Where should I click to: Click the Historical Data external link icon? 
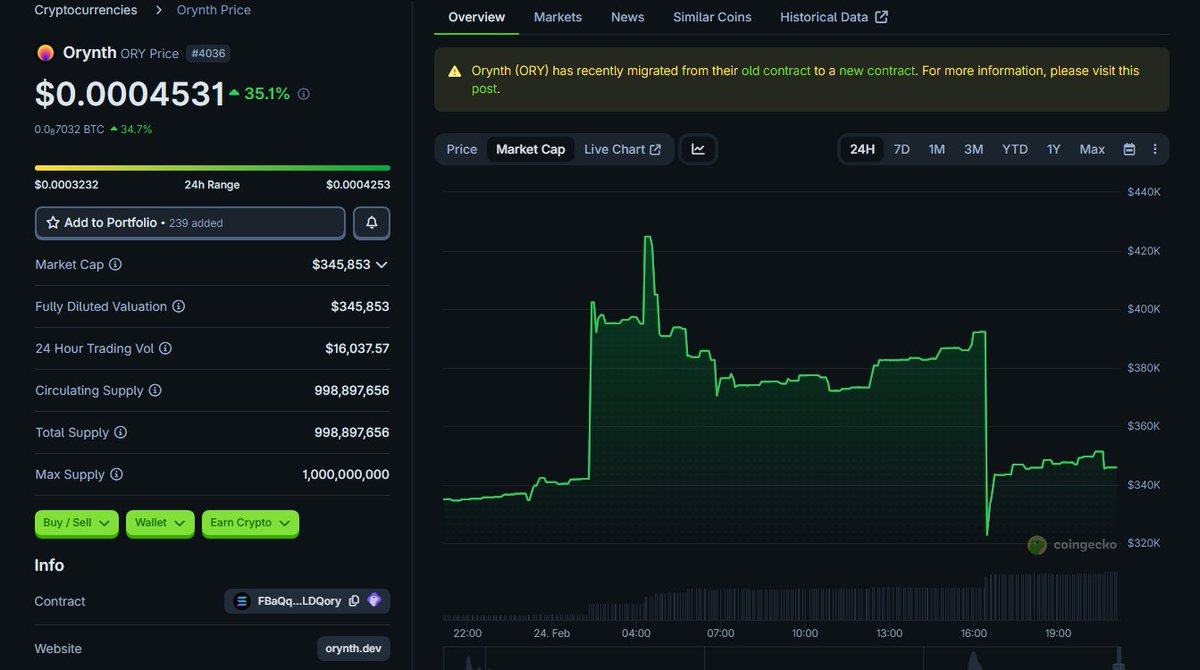881,17
